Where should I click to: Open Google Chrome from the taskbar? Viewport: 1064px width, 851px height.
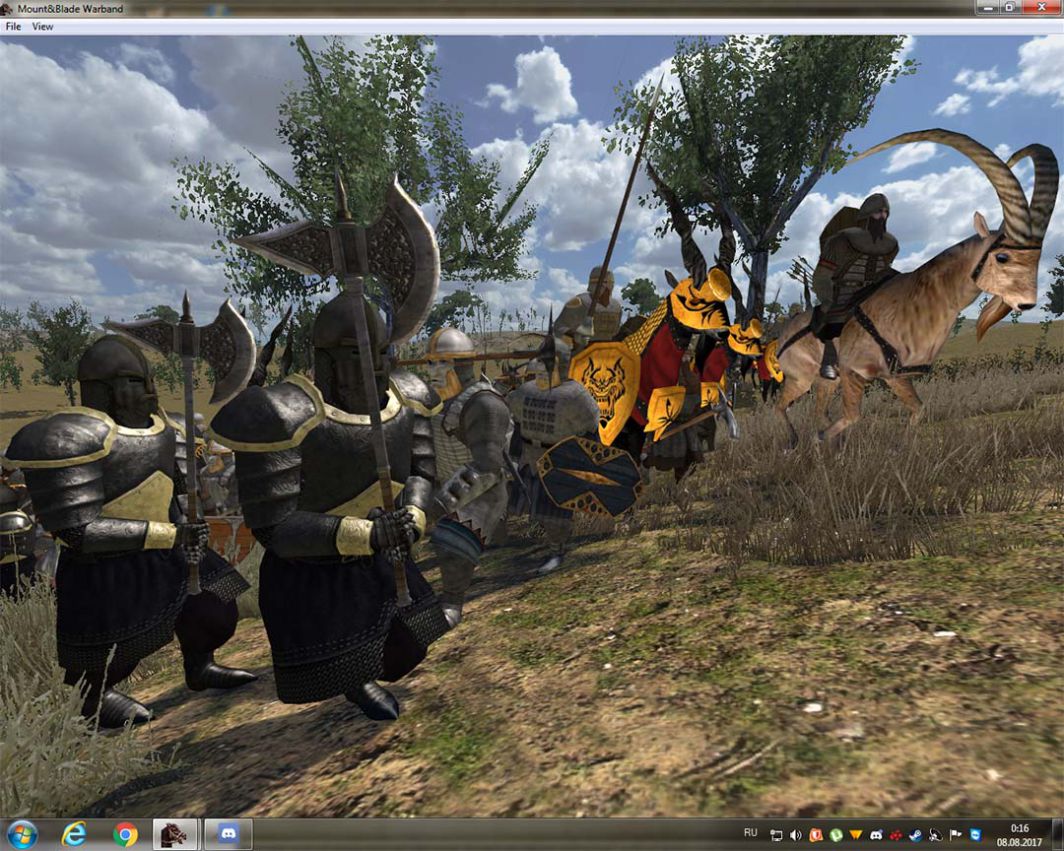coord(125,834)
